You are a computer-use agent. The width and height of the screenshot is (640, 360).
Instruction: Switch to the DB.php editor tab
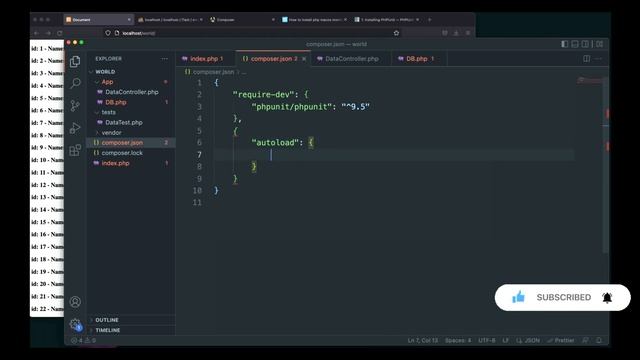click(419, 59)
